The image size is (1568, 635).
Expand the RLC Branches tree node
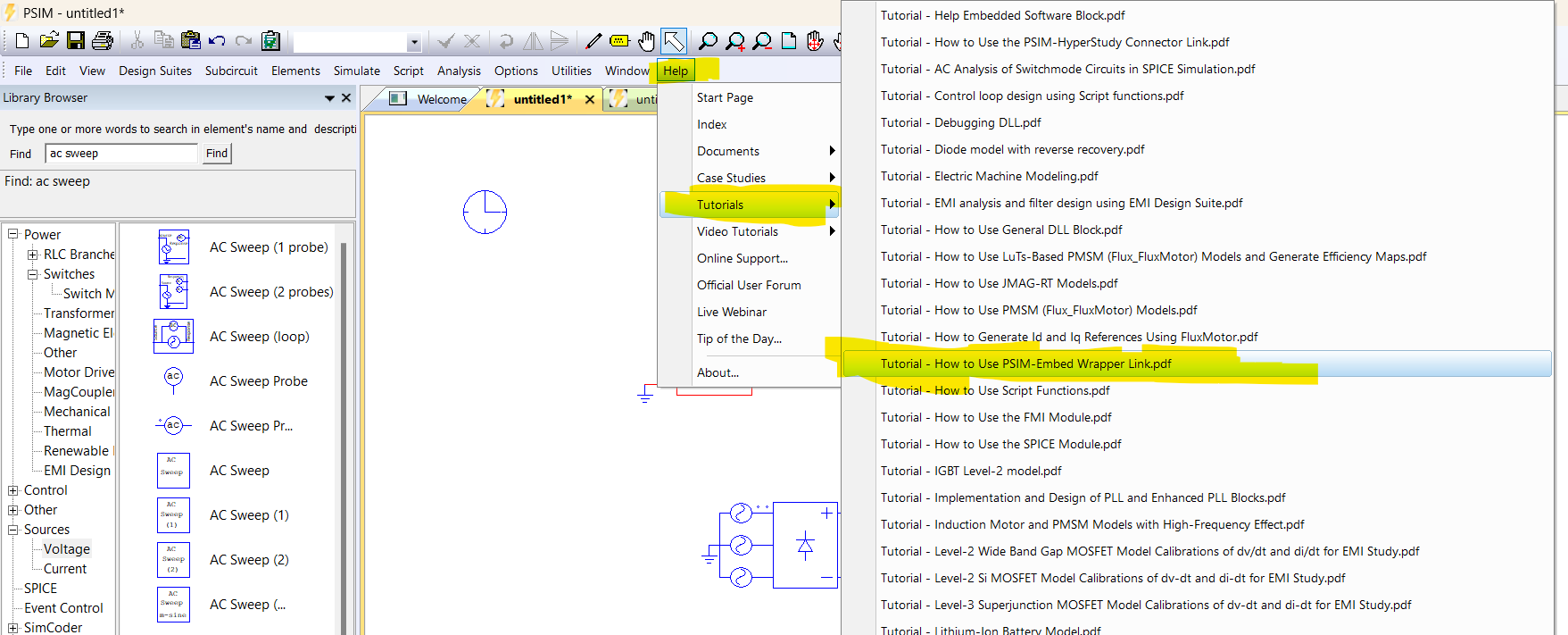[x=33, y=255]
